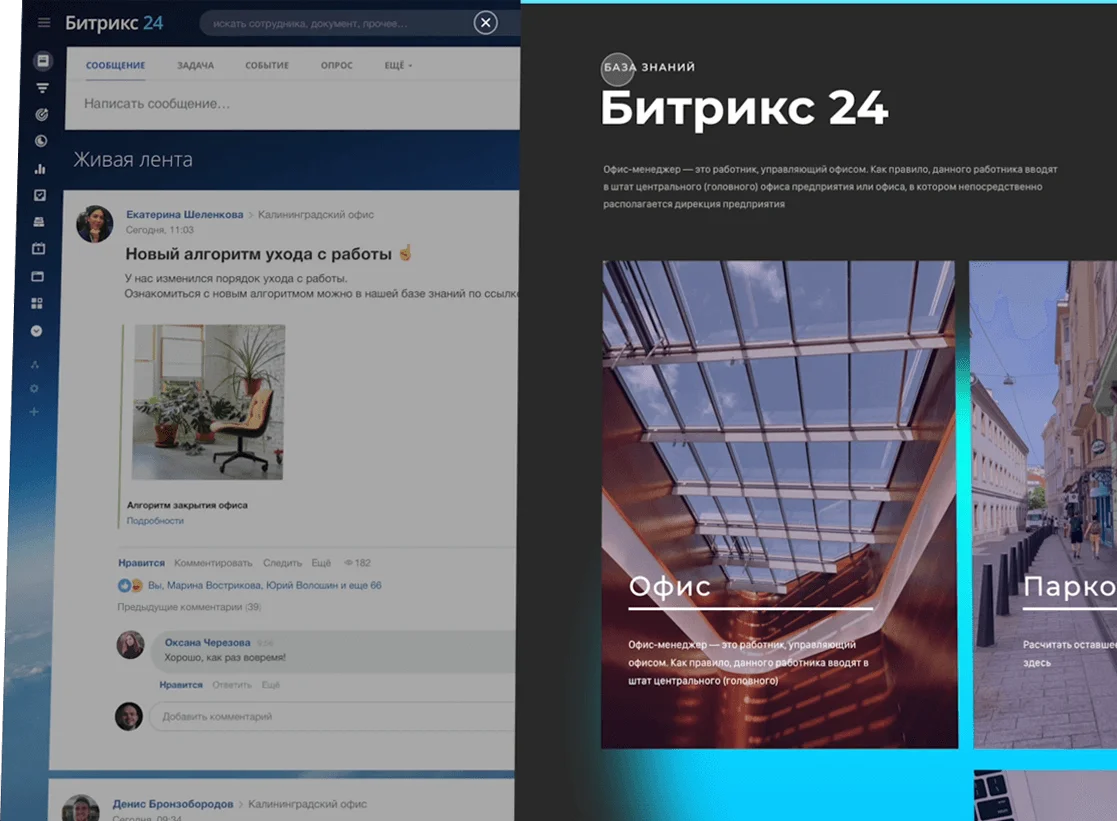This screenshot has width=1117, height=821.
Task: Follow the post by clicking Следить
Action: pyautogui.click(x=281, y=562)
